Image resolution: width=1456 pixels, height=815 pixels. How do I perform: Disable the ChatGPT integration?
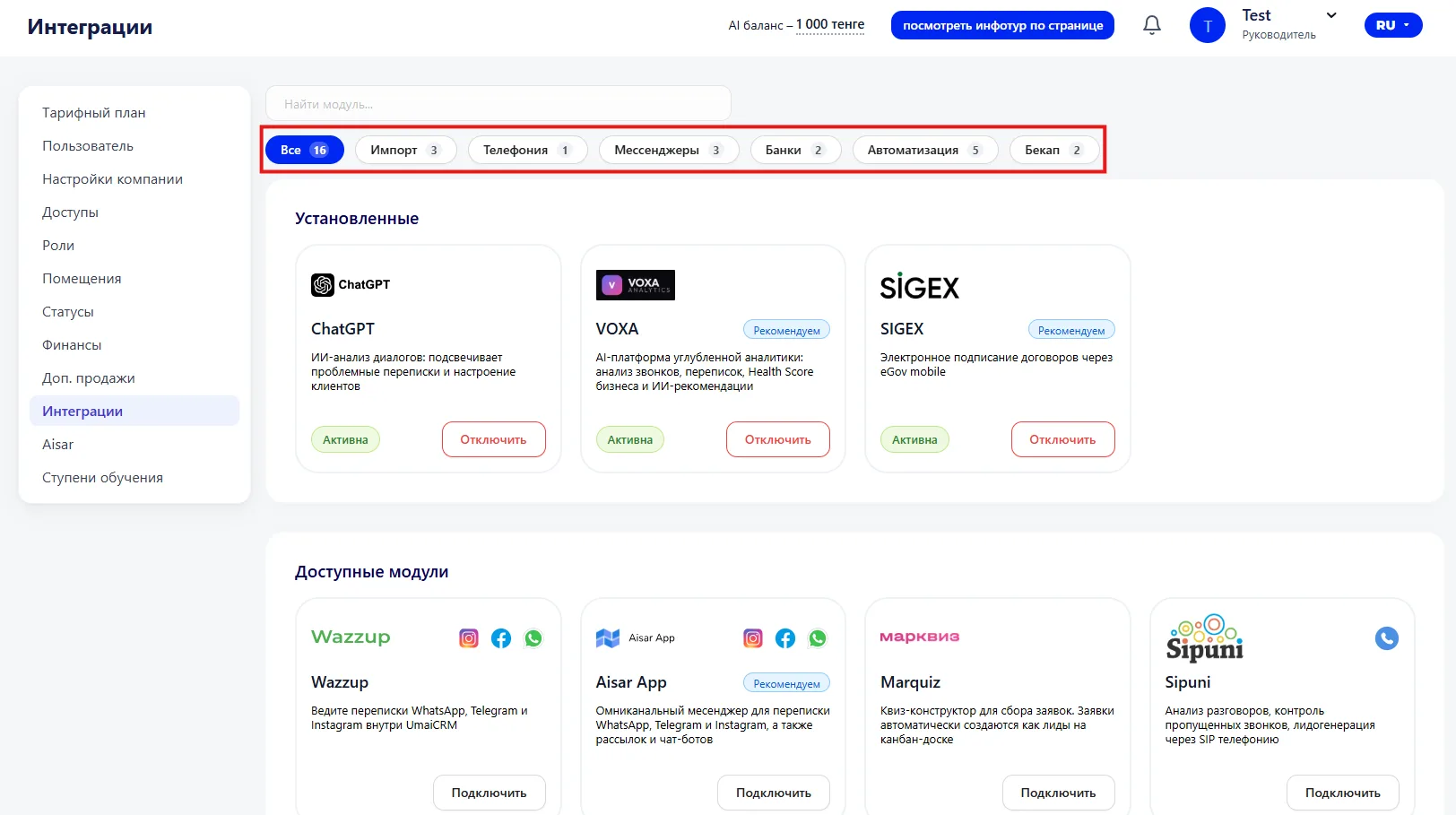coord(494,439)
